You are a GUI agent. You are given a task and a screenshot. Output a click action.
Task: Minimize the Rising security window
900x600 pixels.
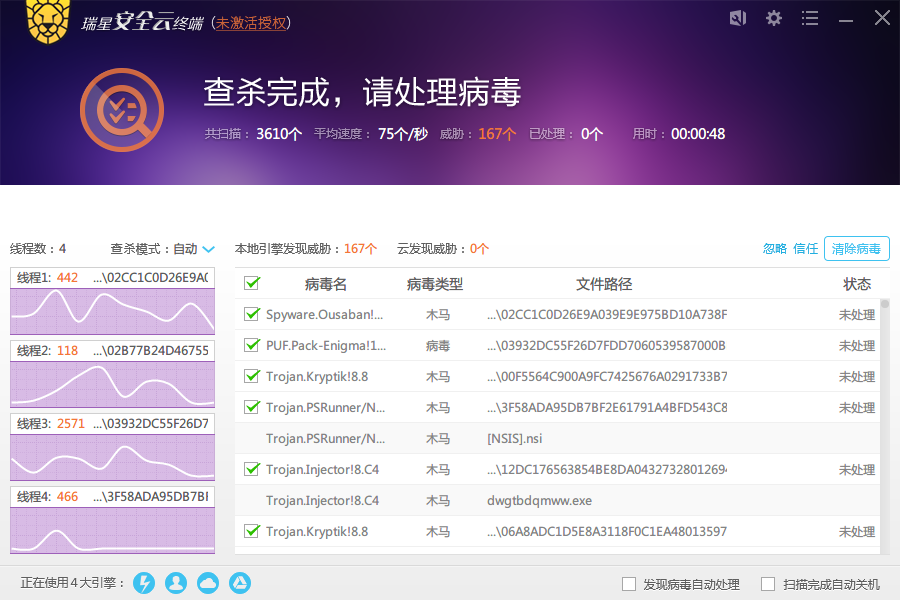pyautogui.click(x=845, y=20)
